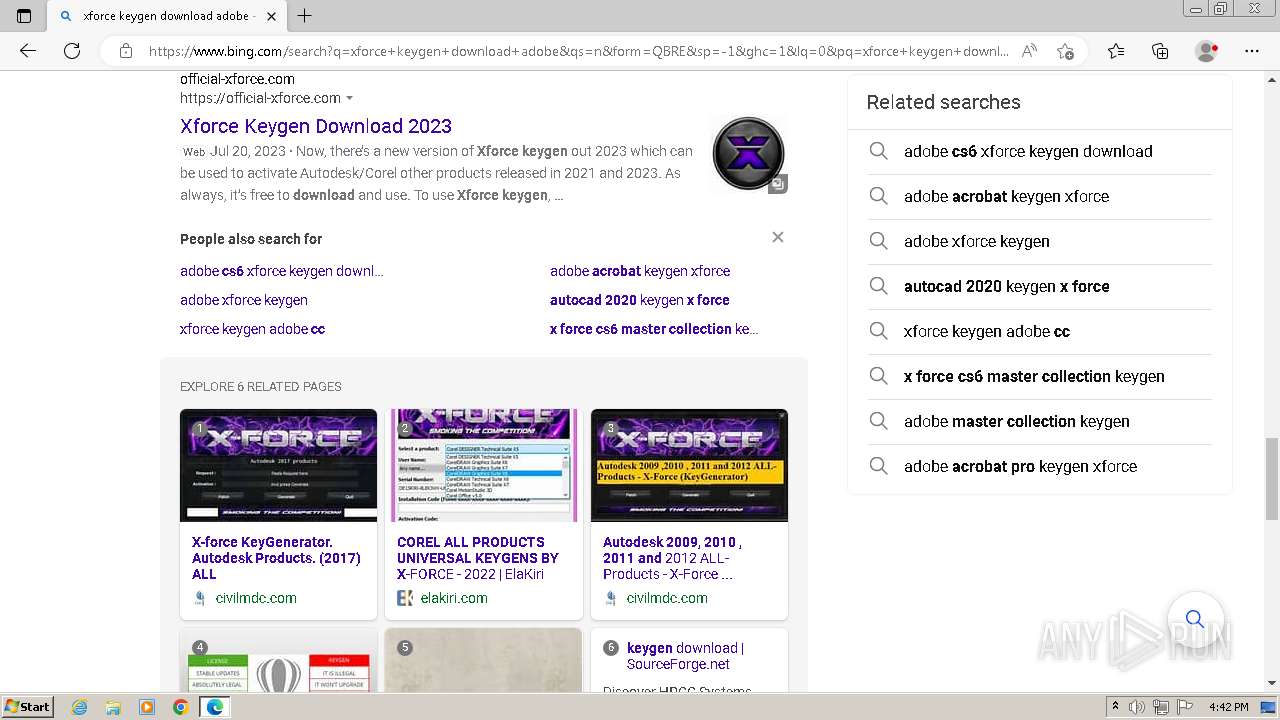Open File Explorer from taskbar
Viewport: 1280px width, 720px height.
(113, 707)
